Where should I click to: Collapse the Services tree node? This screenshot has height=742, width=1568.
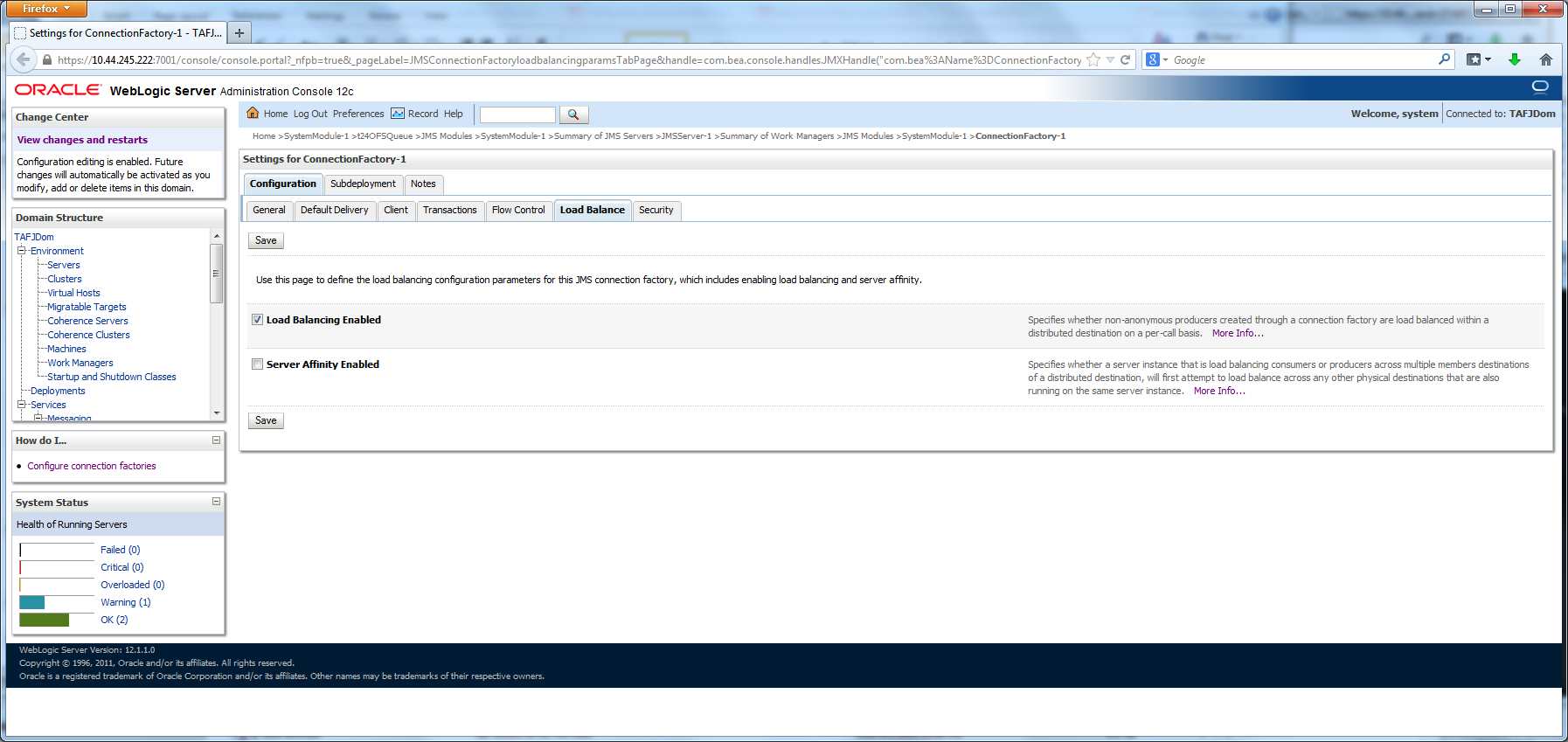point(22,405)
